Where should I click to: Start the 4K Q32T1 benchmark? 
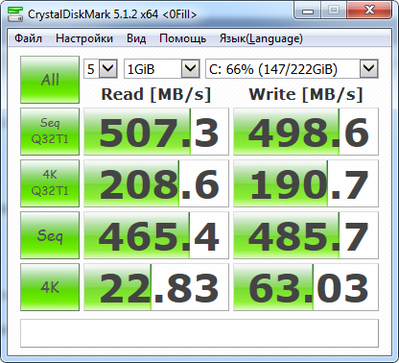click(50, 183)
